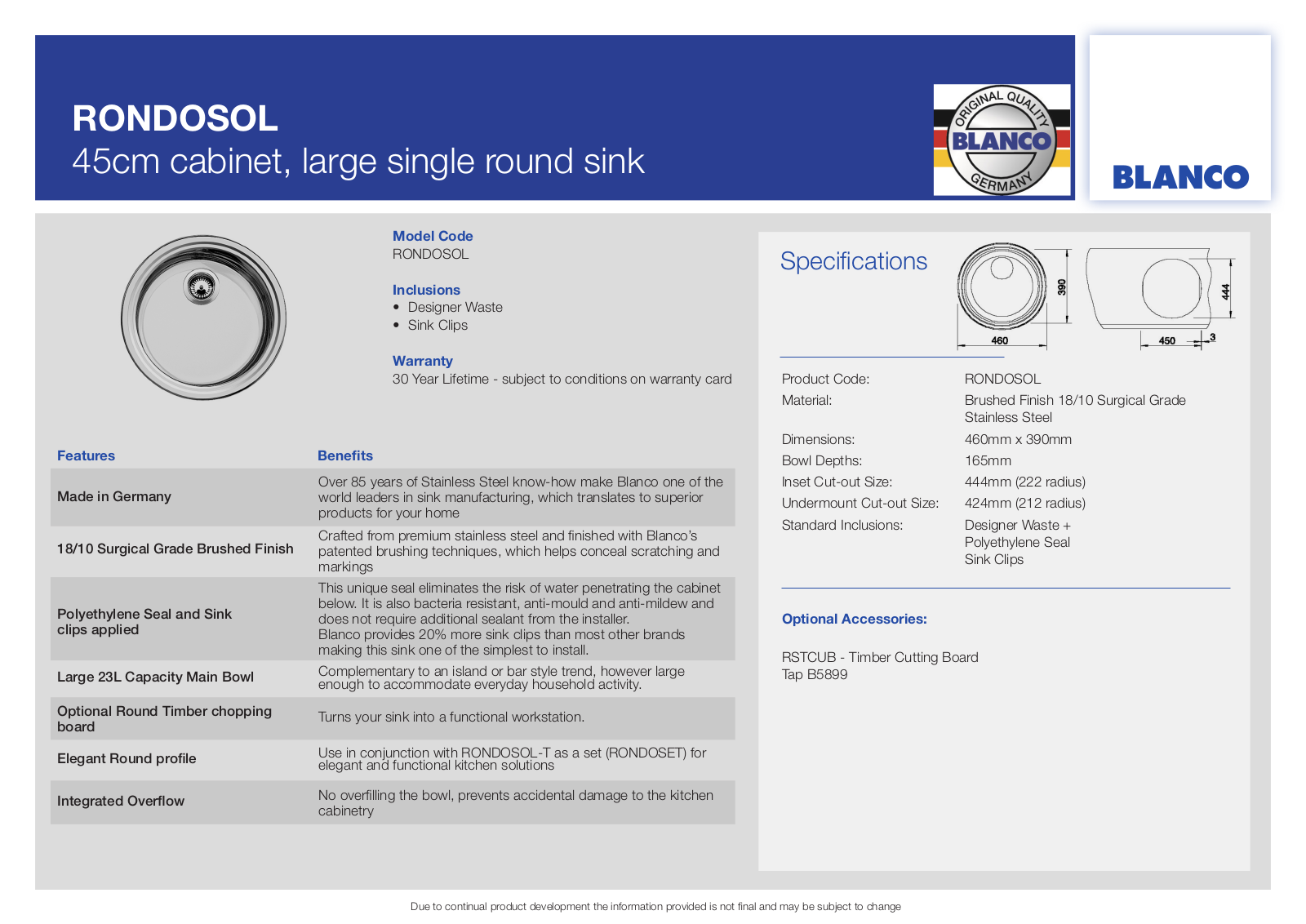Click '18/10 Surgical Grade Brushed Finish' feature
This screenshot has height=924, width=1306.
point(175,549)
